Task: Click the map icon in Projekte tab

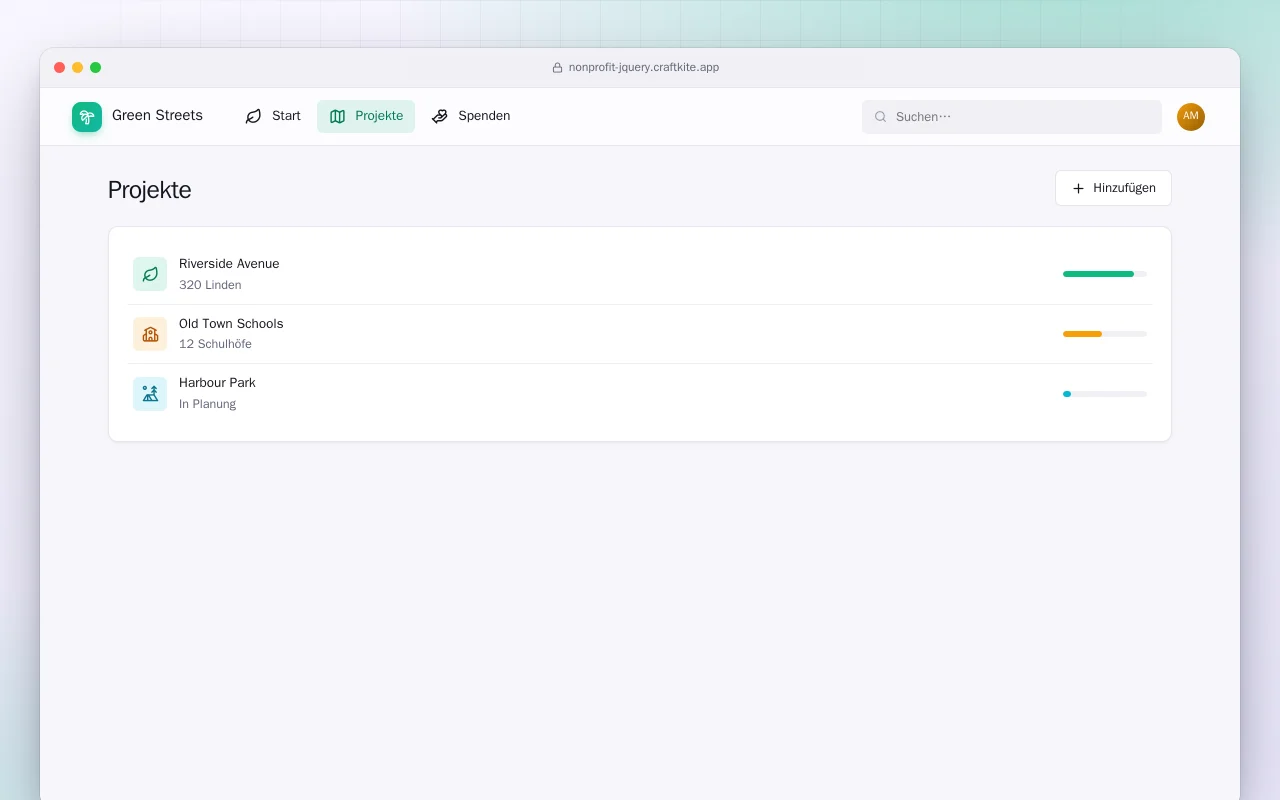Action: click(337, 116)
